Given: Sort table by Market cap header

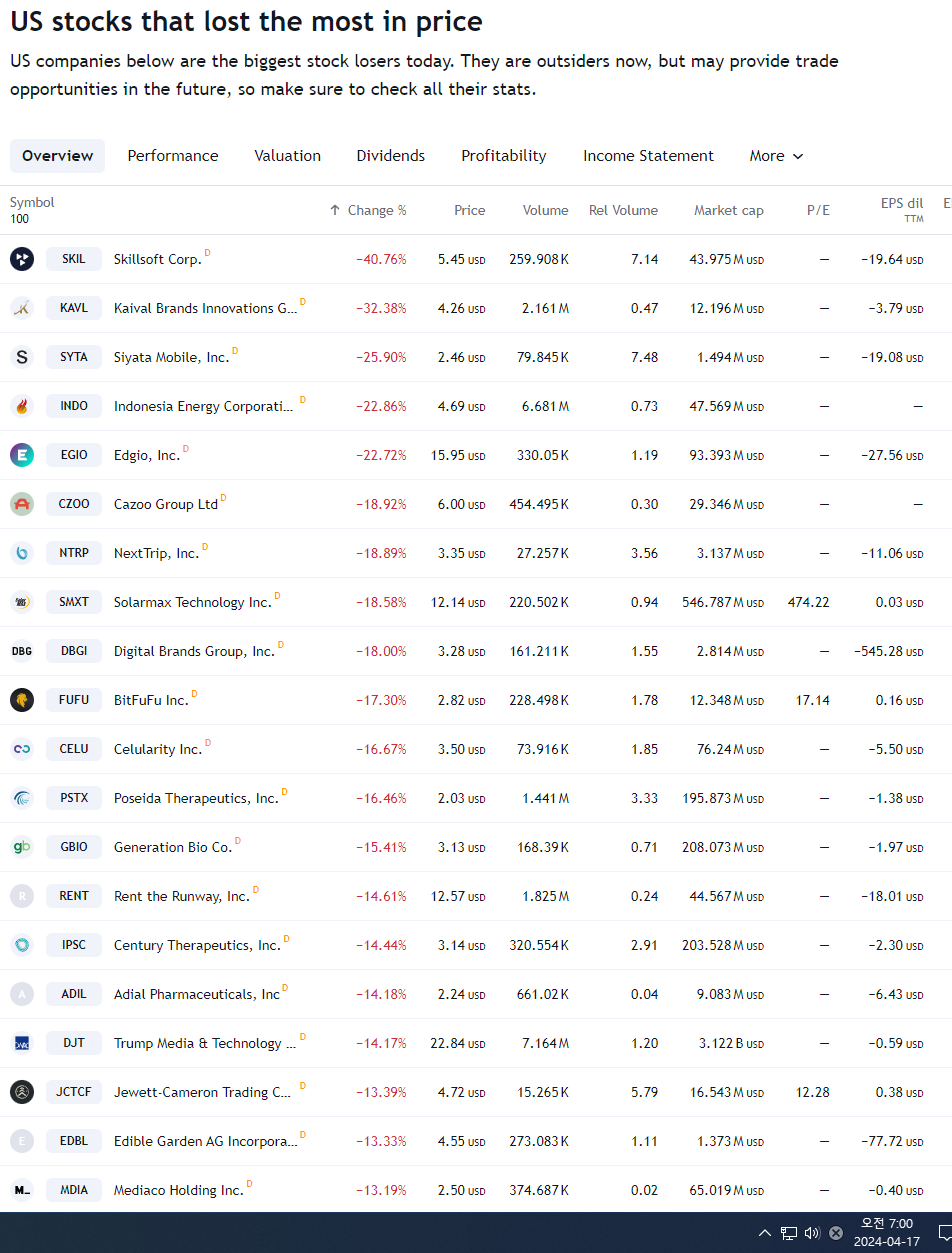Looking at the screenshot, I should pos(729,210).
